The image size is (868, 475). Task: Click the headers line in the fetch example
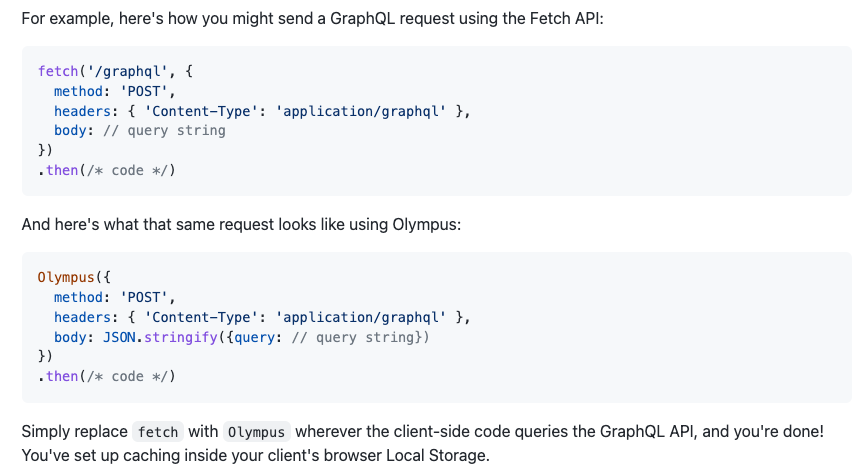pos(262,111)
